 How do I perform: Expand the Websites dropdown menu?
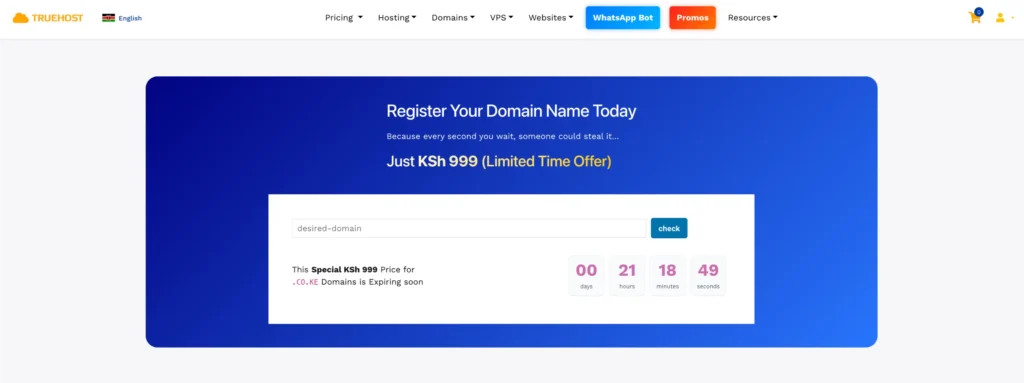coord(551,18)
